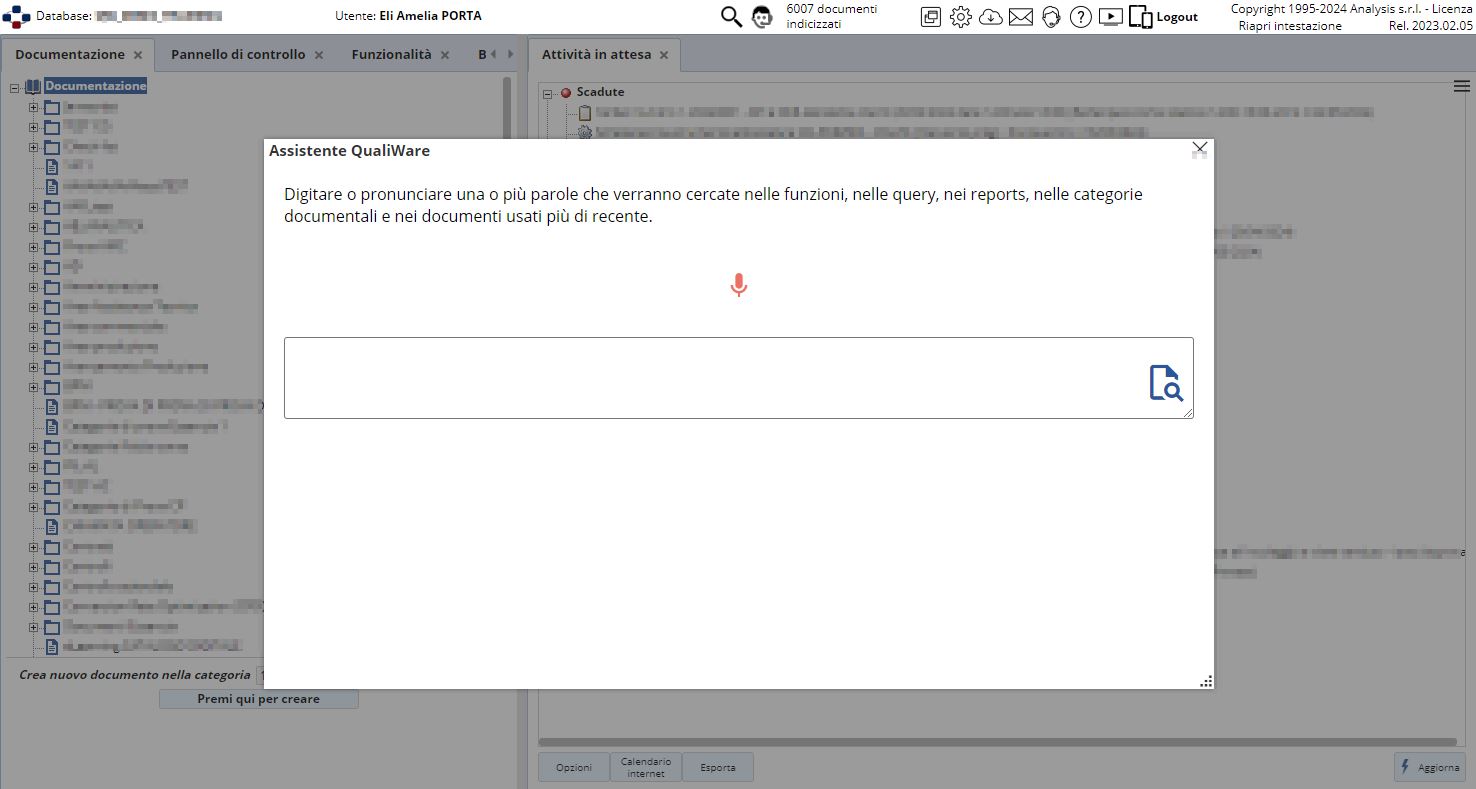The height and width of the screenshot is (789, 1476).
Task: Close the Documentazione tab
Action: click(x=138, y=56)
